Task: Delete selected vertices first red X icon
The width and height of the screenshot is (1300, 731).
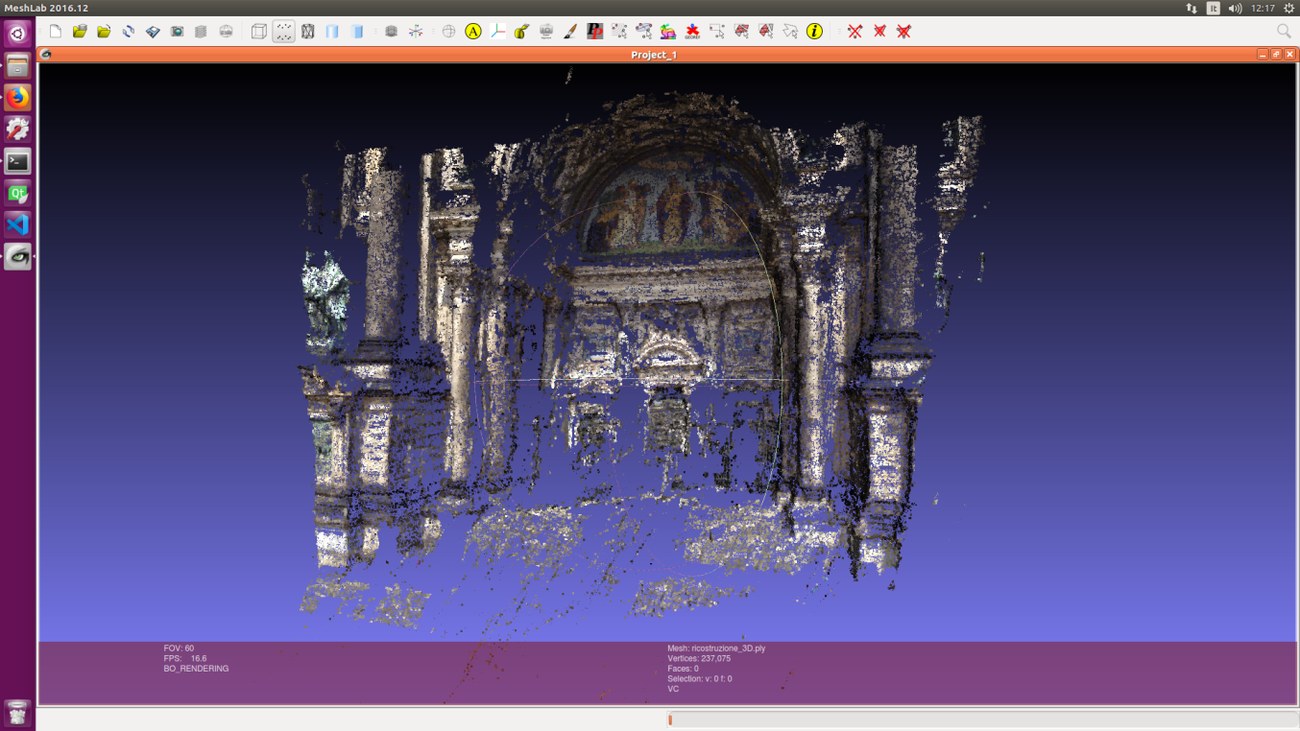Action: pos(855,31)
